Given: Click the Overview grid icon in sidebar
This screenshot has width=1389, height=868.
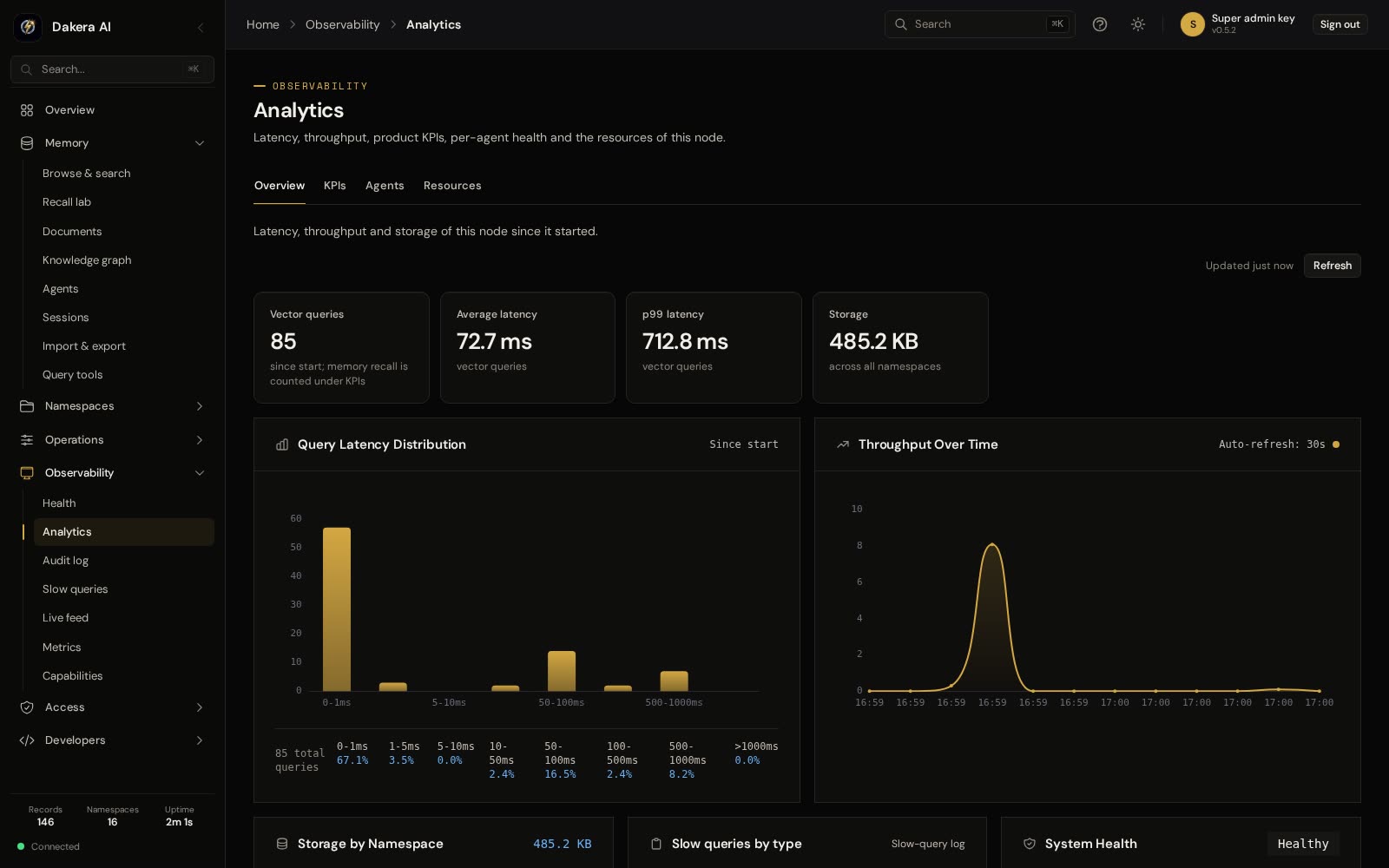Looking at the screenshot, I should [27, 110].
